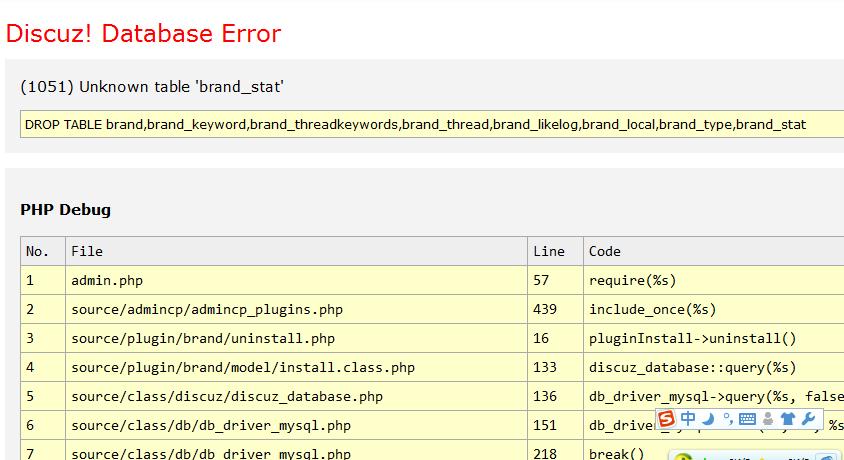Click the Sogou input method logo icon
844x460 pixels.
click(666, 419)
